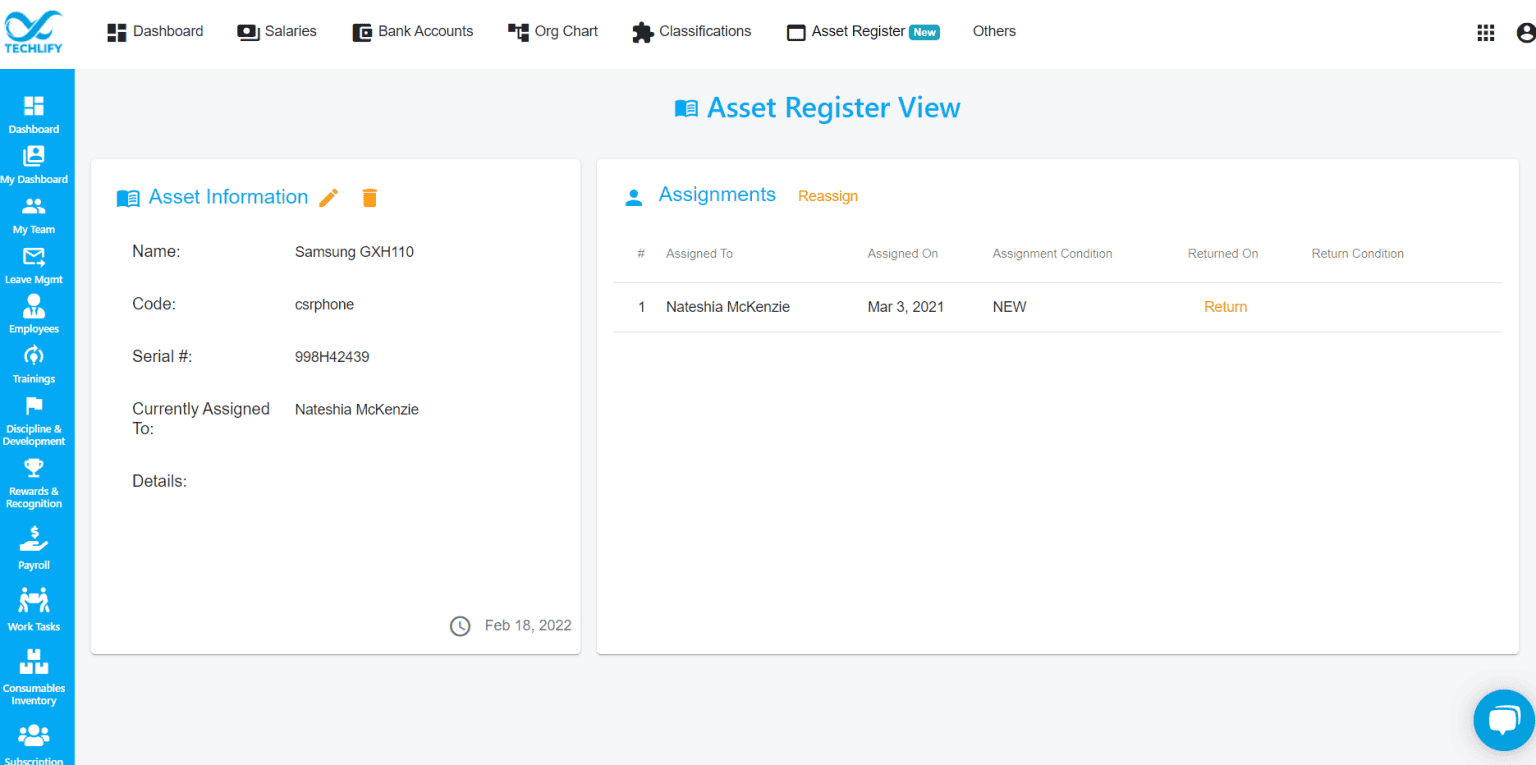
Task: Open the Others navigation menu
Action: (x=994, y=31)
